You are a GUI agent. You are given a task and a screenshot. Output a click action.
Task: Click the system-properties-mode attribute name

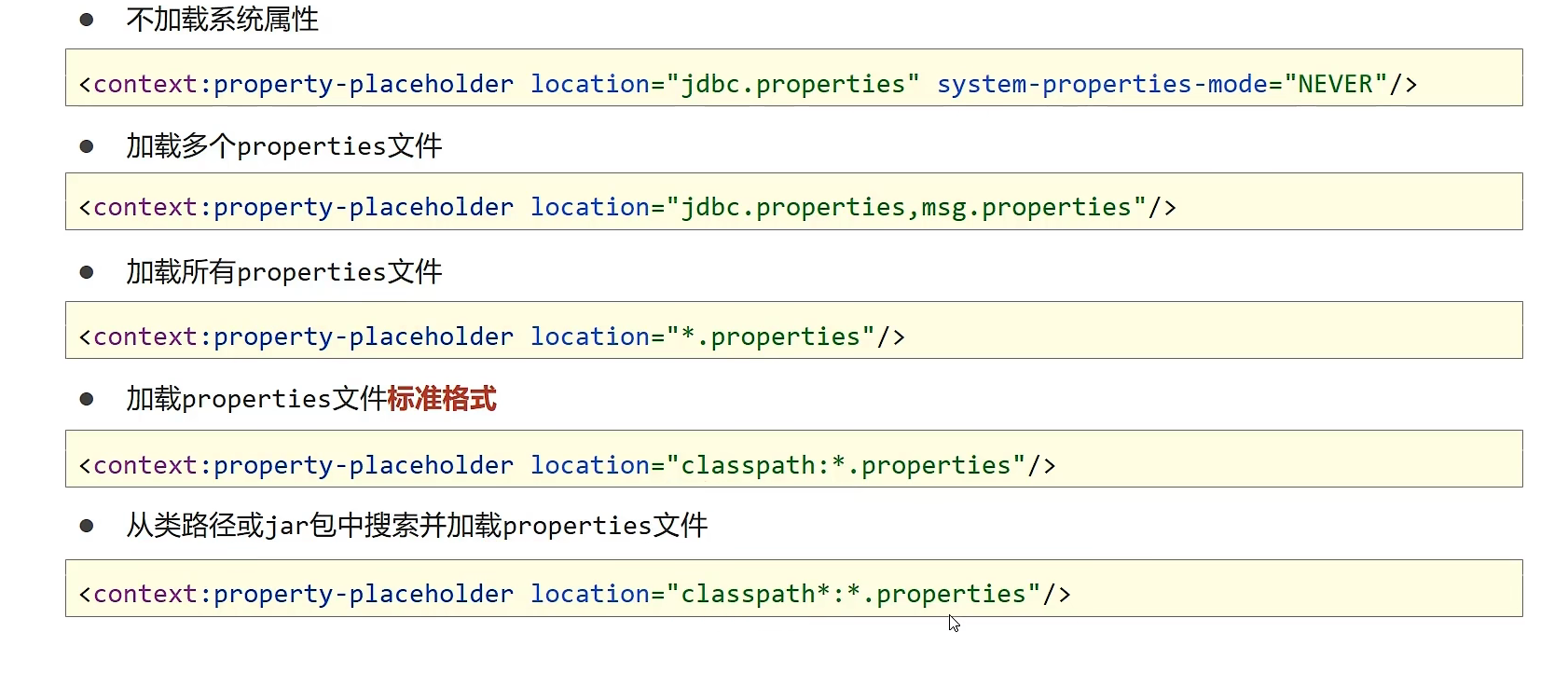tap(1102, 84)
